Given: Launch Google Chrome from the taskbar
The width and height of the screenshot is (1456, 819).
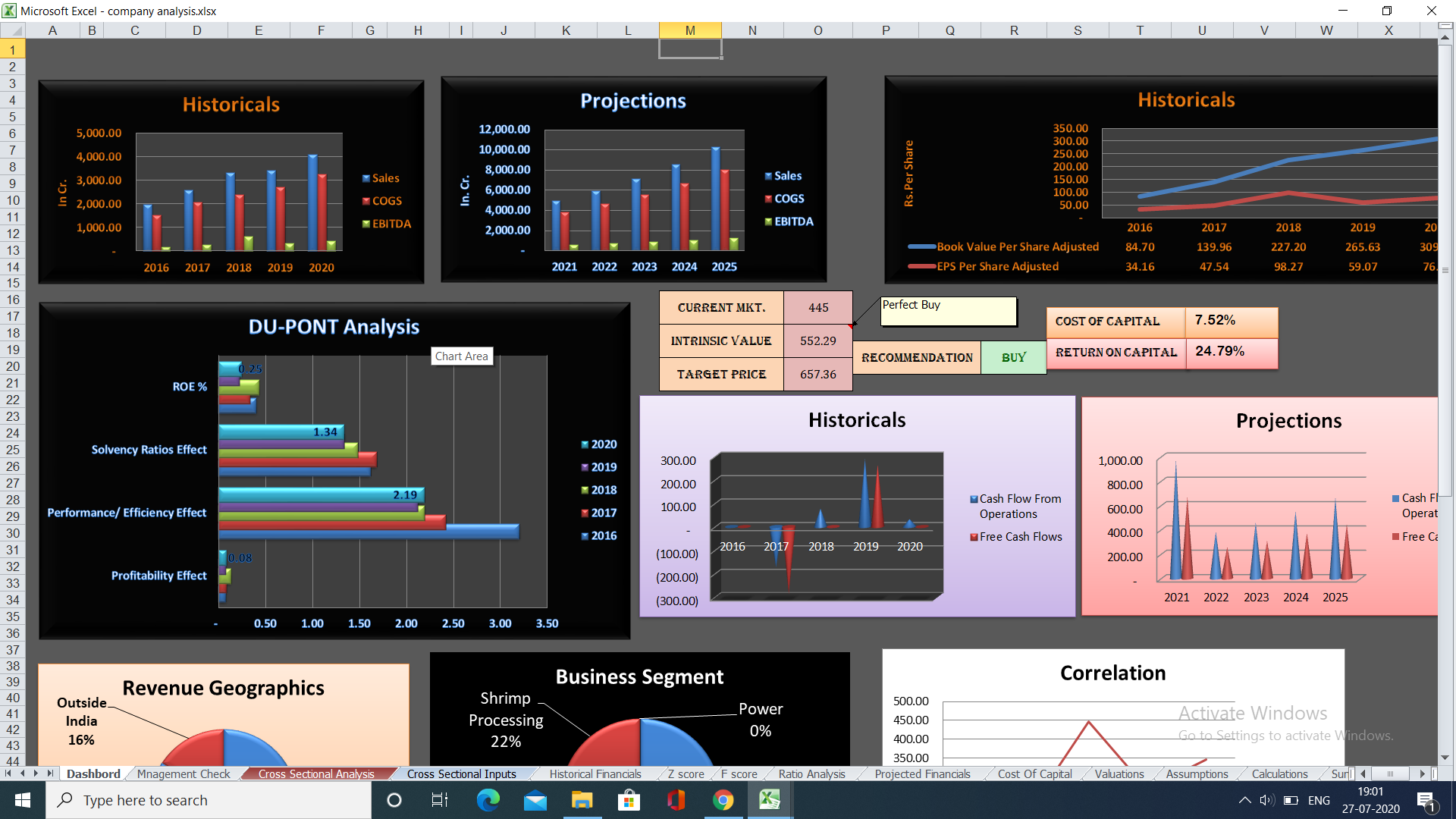Looking at the screenshot, I should 723,800.
